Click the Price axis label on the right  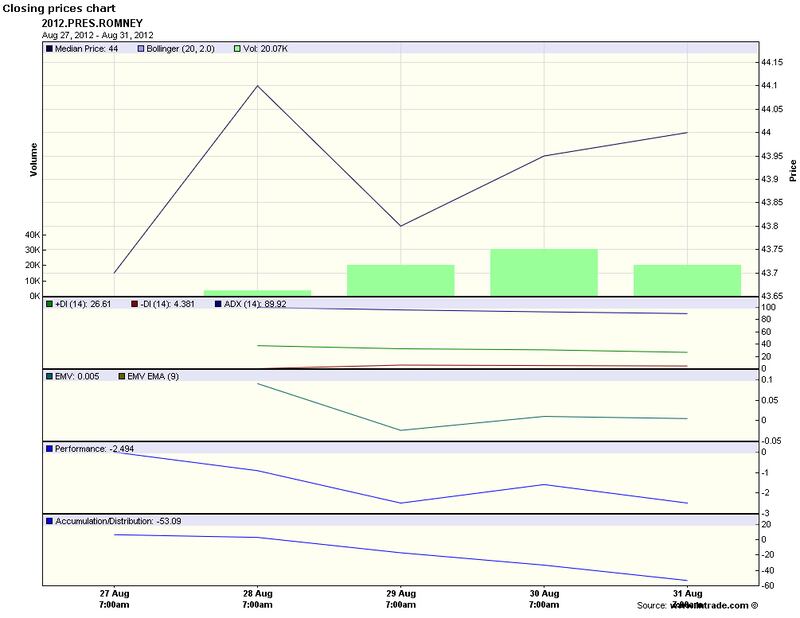[792, 171]
